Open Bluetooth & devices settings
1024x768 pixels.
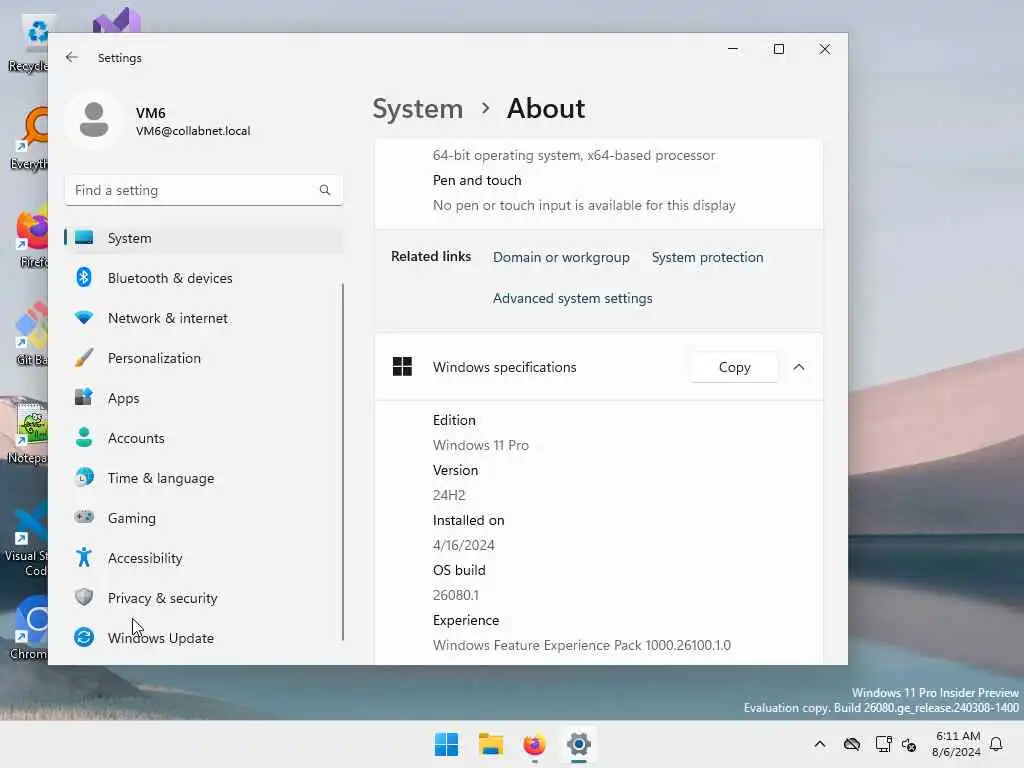pos(204,278)
